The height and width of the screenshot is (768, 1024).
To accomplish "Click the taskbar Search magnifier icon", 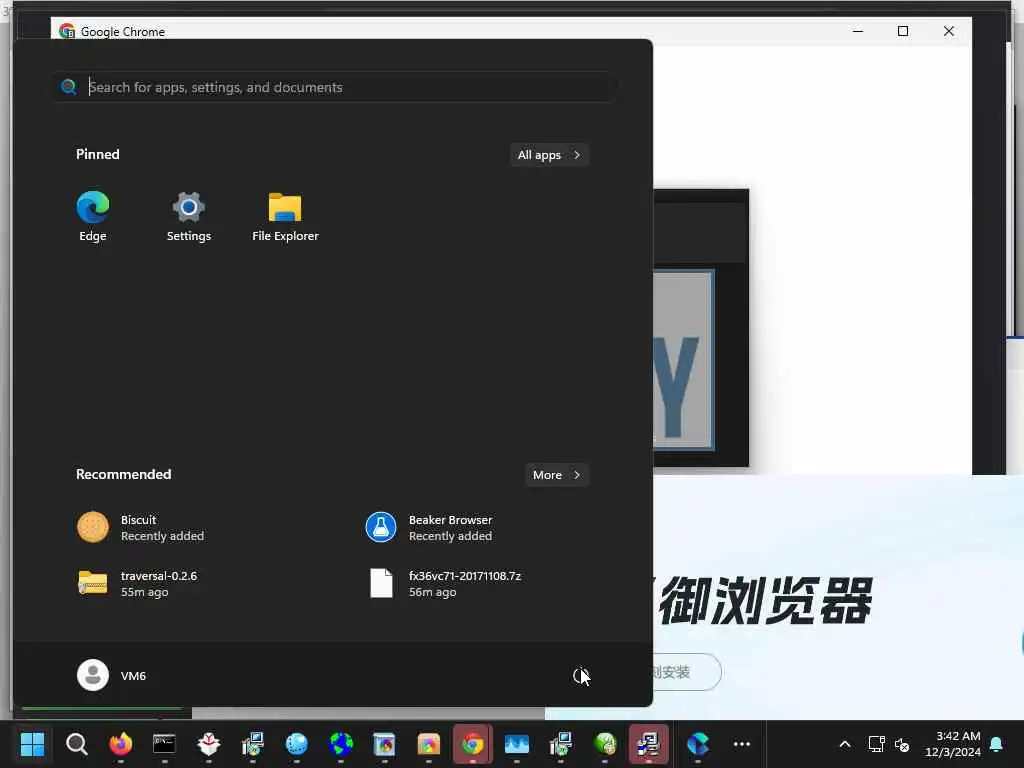I will [76, 744].
